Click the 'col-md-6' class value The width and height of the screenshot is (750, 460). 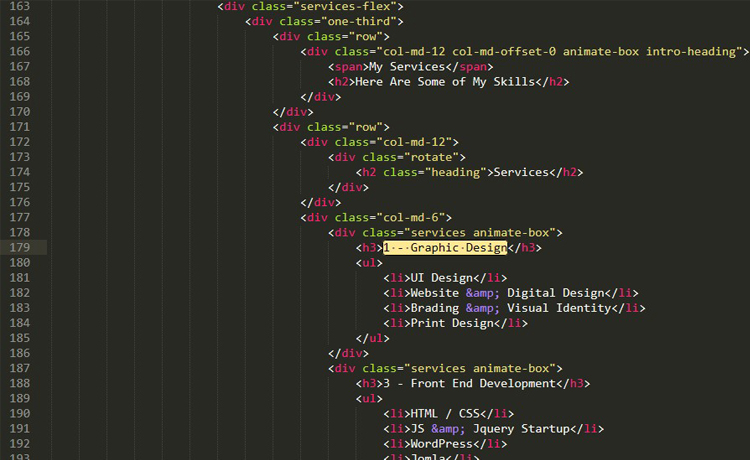tap(411, 218)
